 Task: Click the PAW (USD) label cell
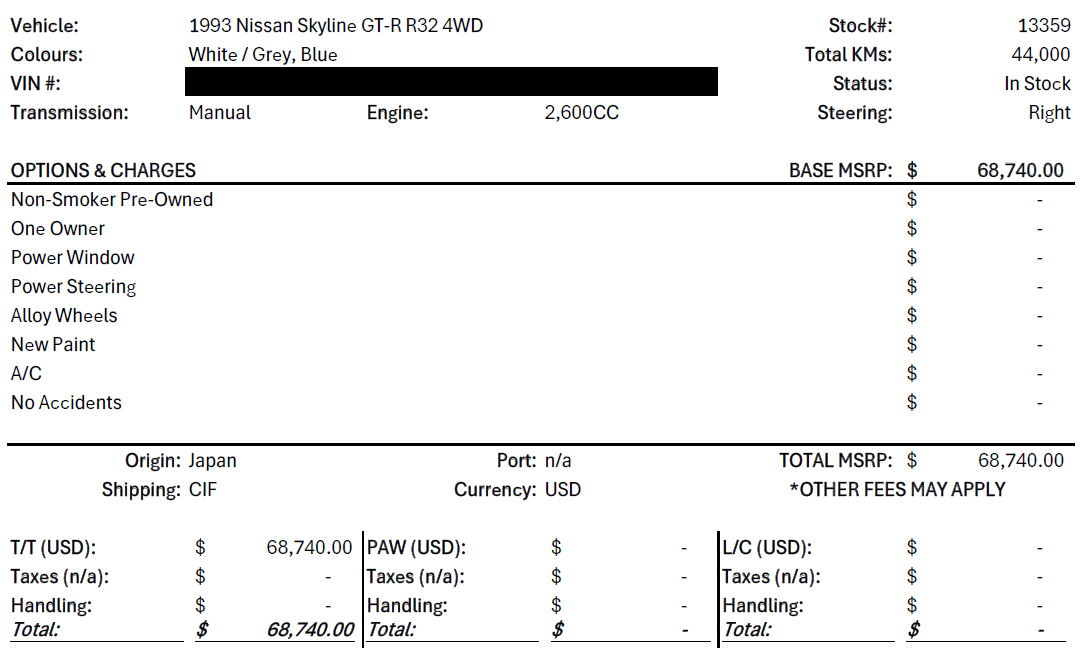pos(416,547)
